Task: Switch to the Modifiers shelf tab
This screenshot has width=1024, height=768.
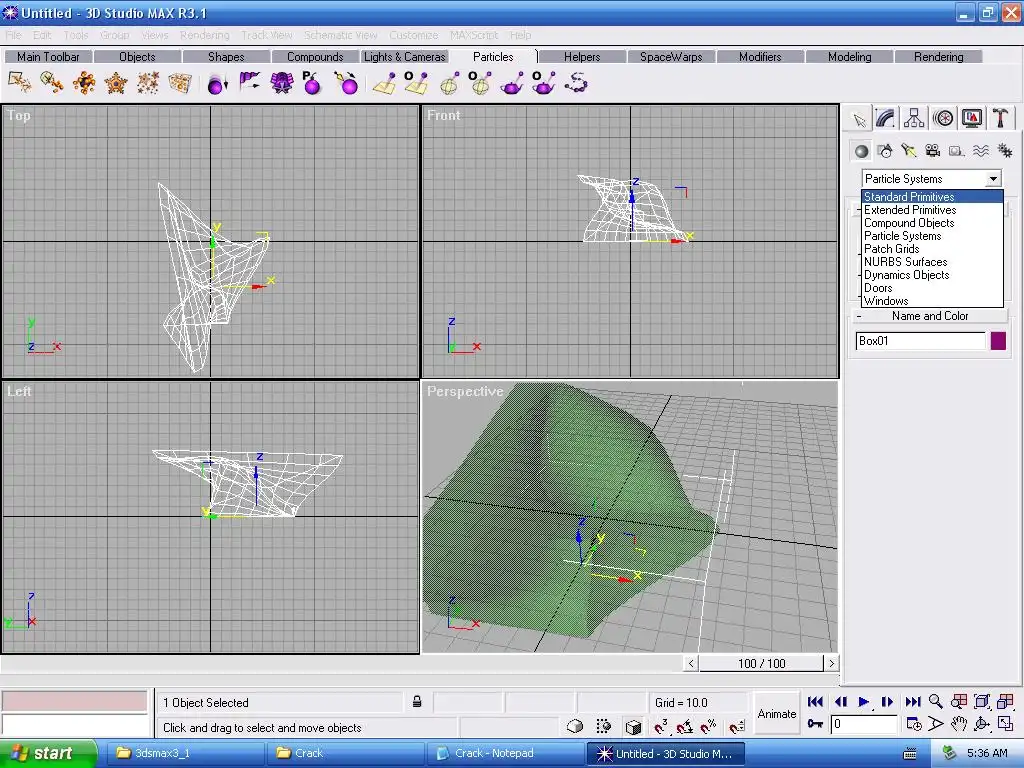Action: pos(760,57)
